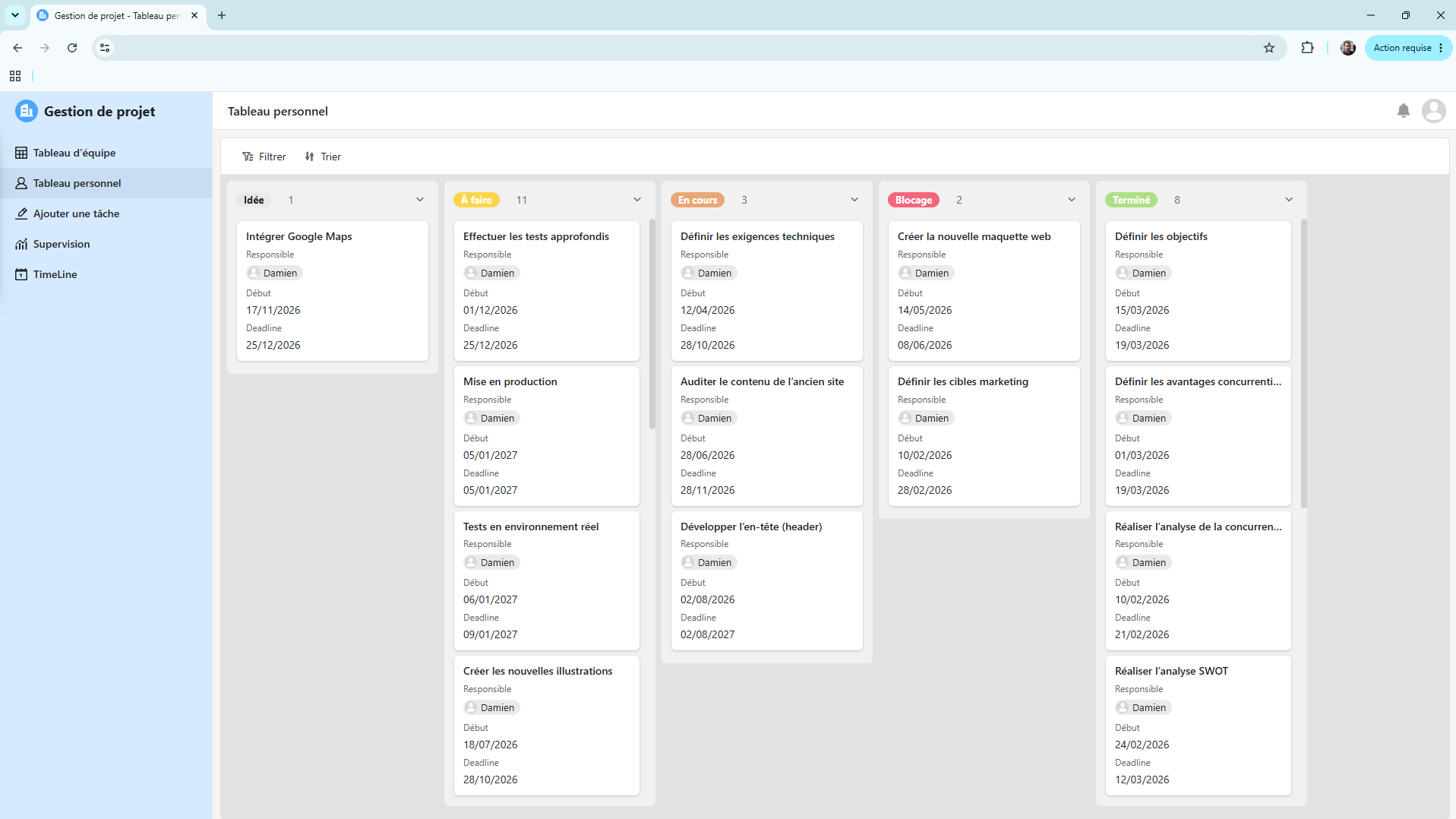Click the Idée status badge
This screenshot has width=1456, height=819.
pyautogui.click(x=254, y=200)
